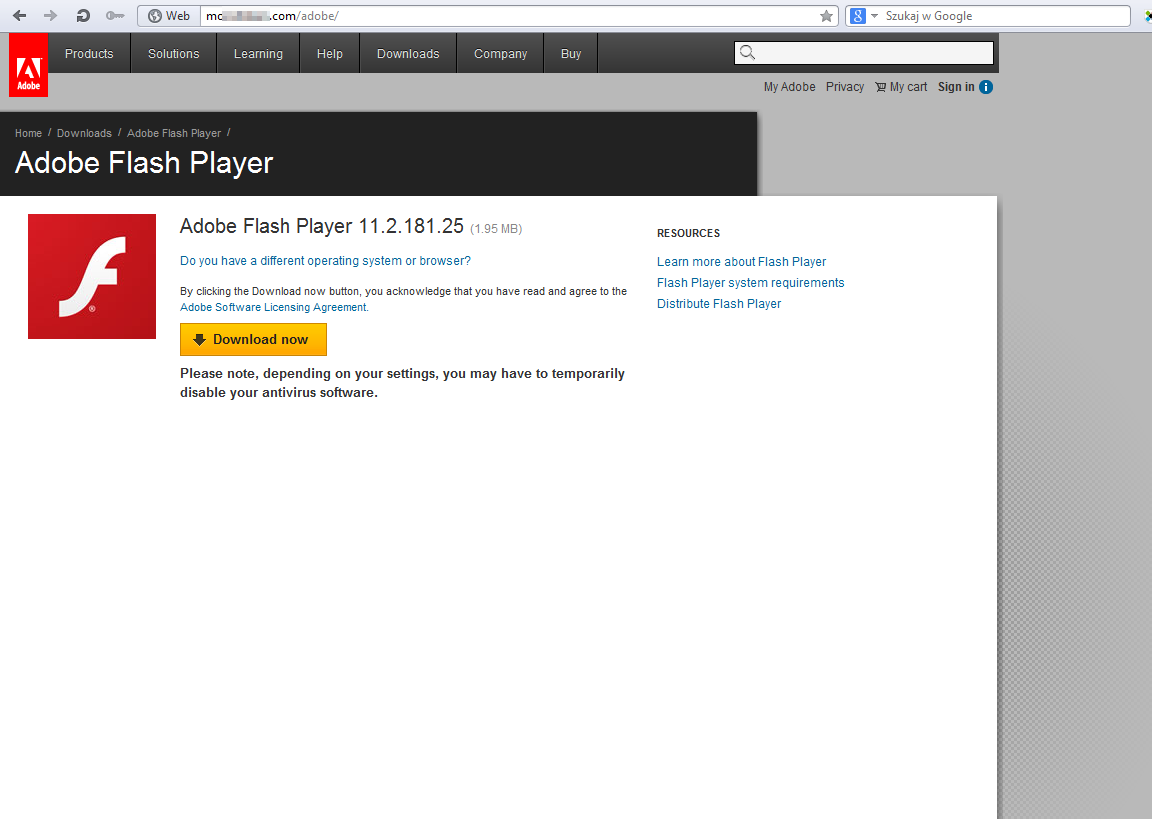This screenshot has height=819, width=1152.
Task: Open the Buy menu
Action: (571, 54)
